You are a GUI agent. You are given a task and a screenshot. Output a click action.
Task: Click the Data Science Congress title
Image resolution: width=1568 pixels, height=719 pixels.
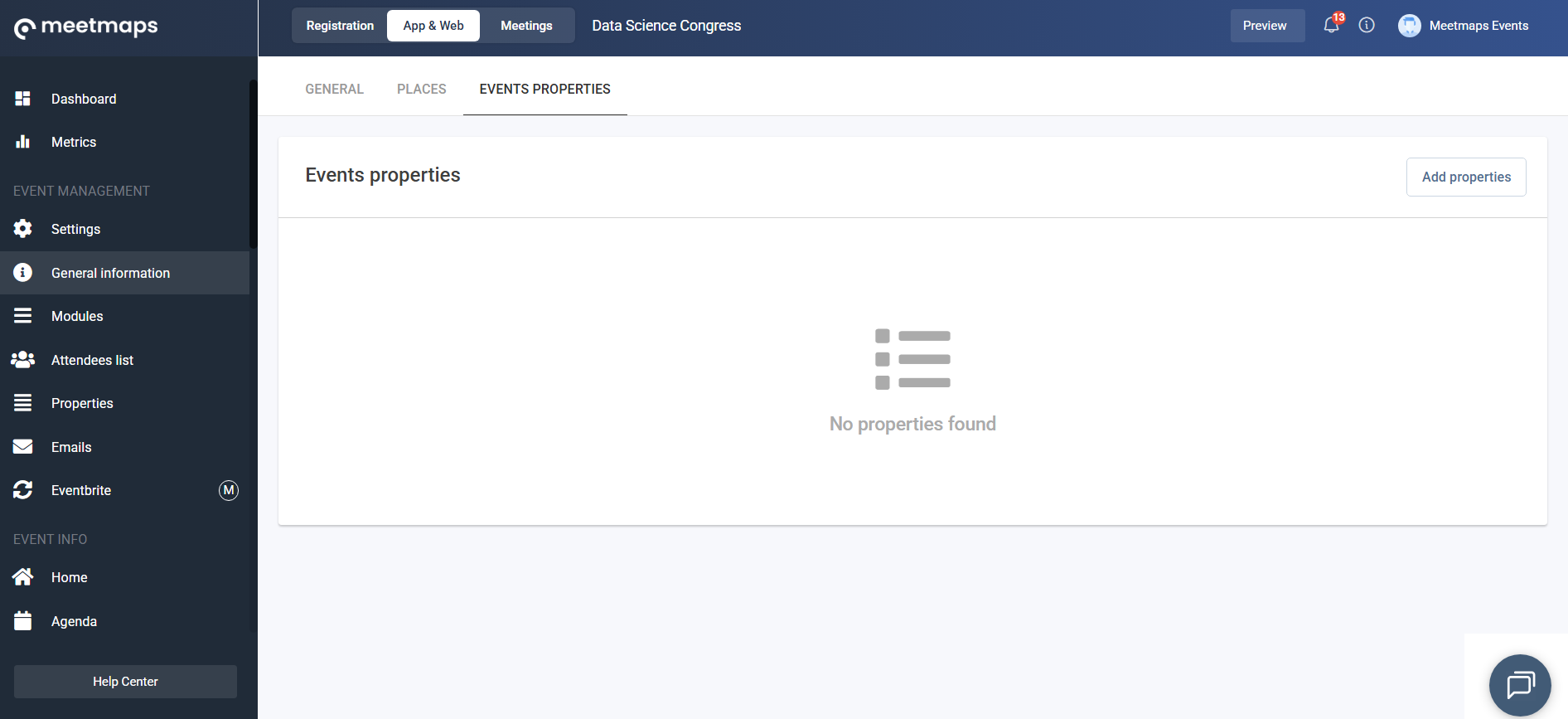[666, 26]
